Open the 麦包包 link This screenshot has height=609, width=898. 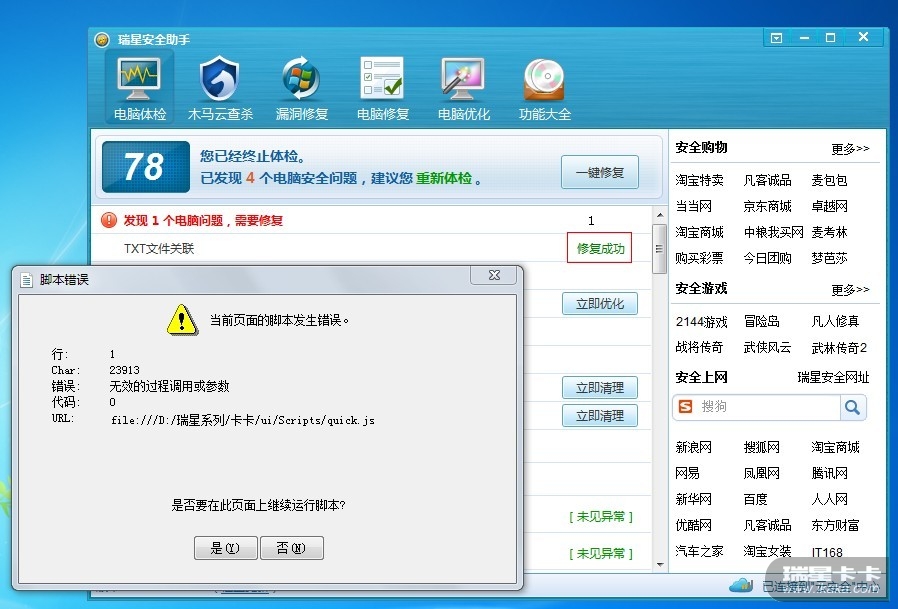pos(829,180)
